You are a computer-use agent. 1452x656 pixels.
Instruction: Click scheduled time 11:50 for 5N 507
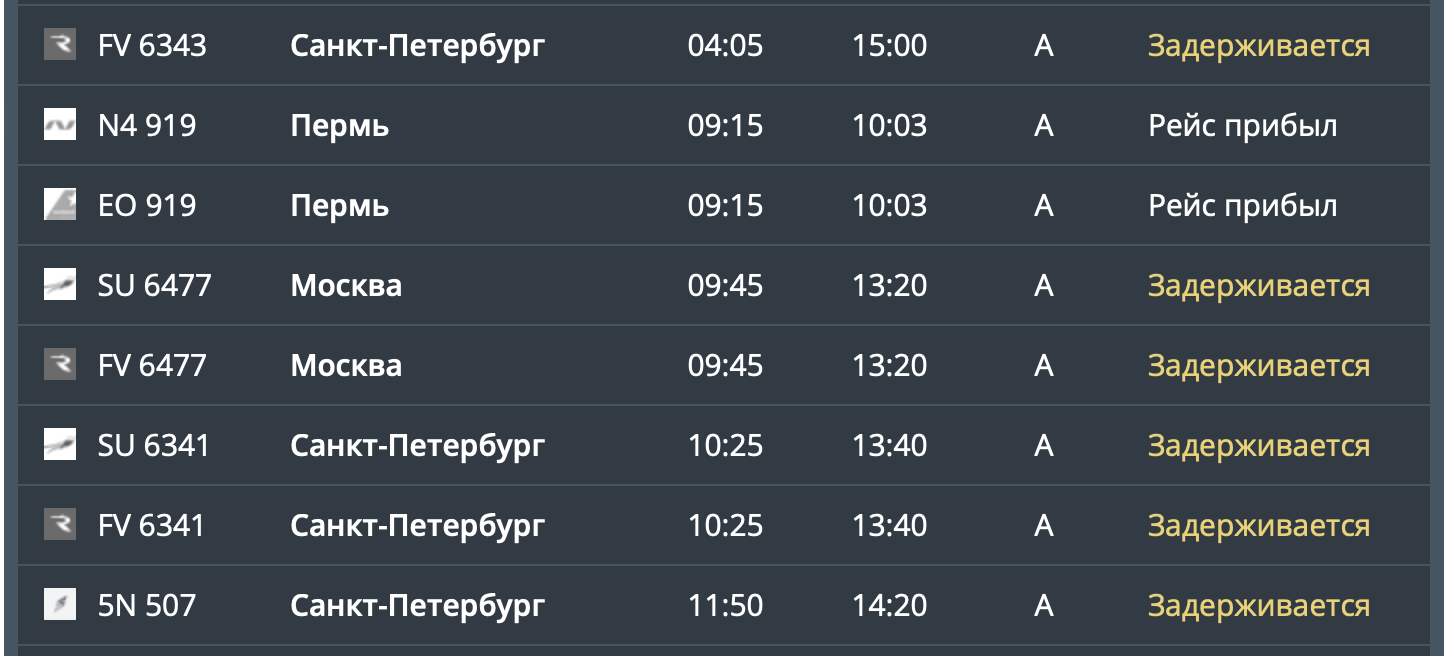[x=725, y=605]
